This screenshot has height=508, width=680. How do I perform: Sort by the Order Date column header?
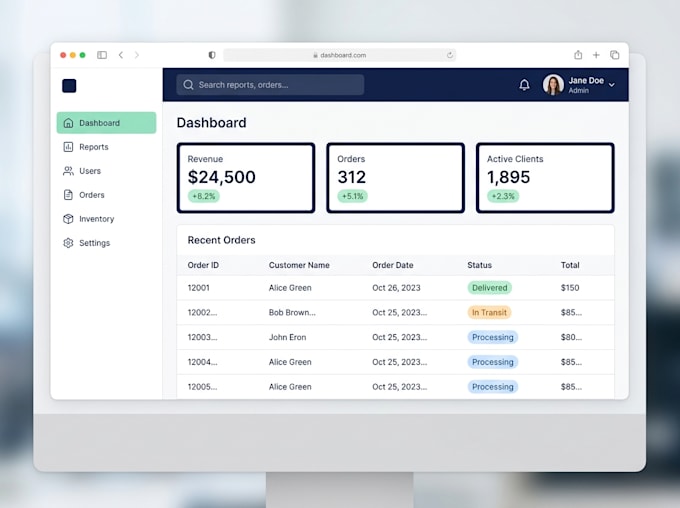(393, 265)
